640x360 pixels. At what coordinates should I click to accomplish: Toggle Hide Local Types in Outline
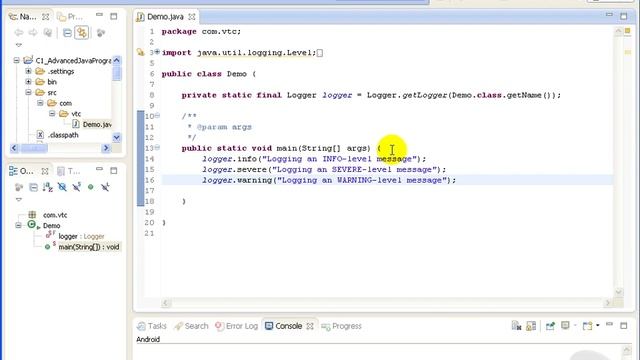tap(105, 187)
